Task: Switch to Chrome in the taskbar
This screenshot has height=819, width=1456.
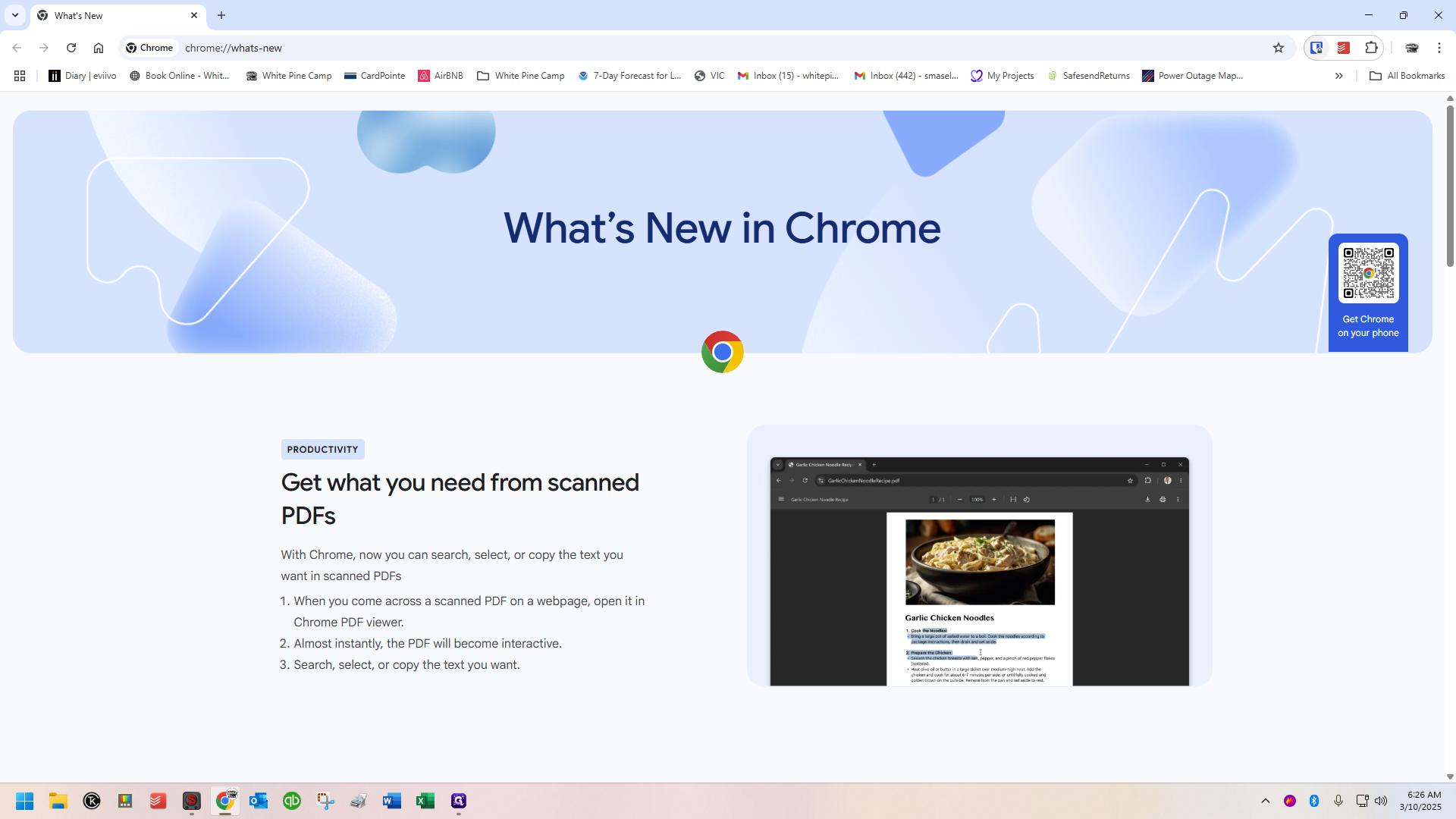Action: (225, 801)
